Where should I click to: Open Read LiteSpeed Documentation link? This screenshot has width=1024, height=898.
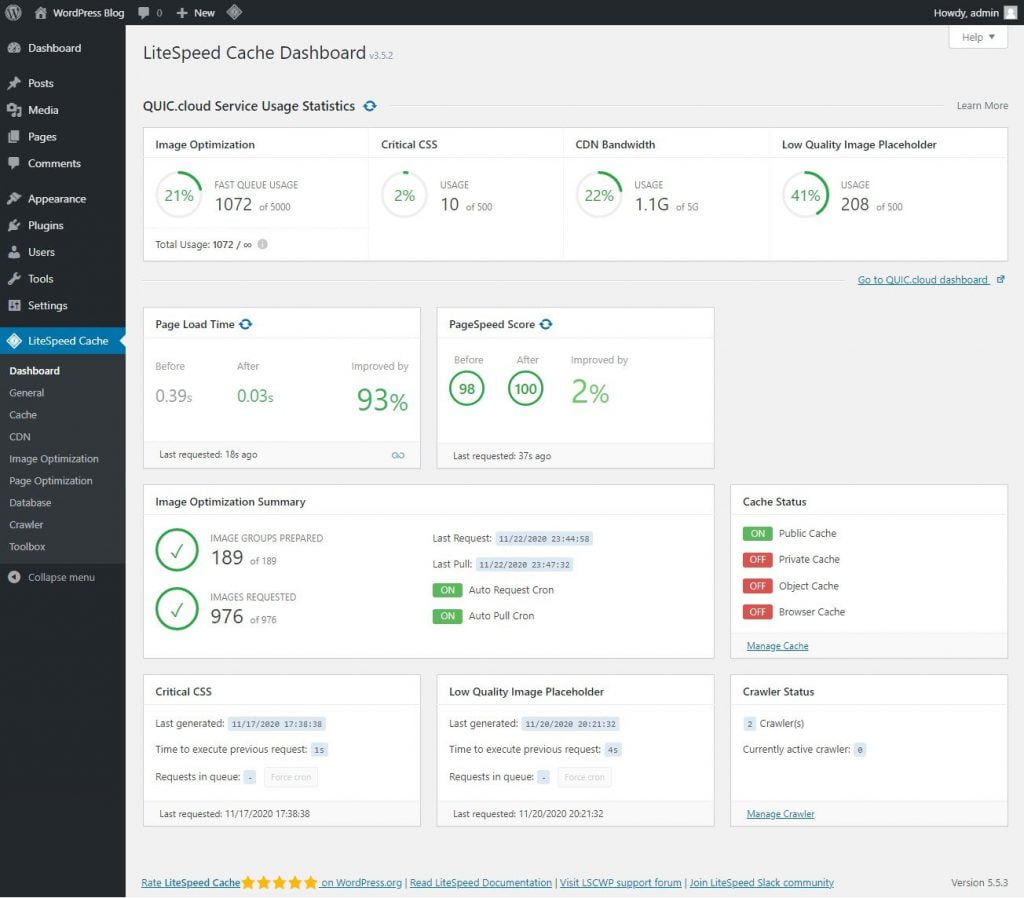pyautogui.click(x=481, y=883)
